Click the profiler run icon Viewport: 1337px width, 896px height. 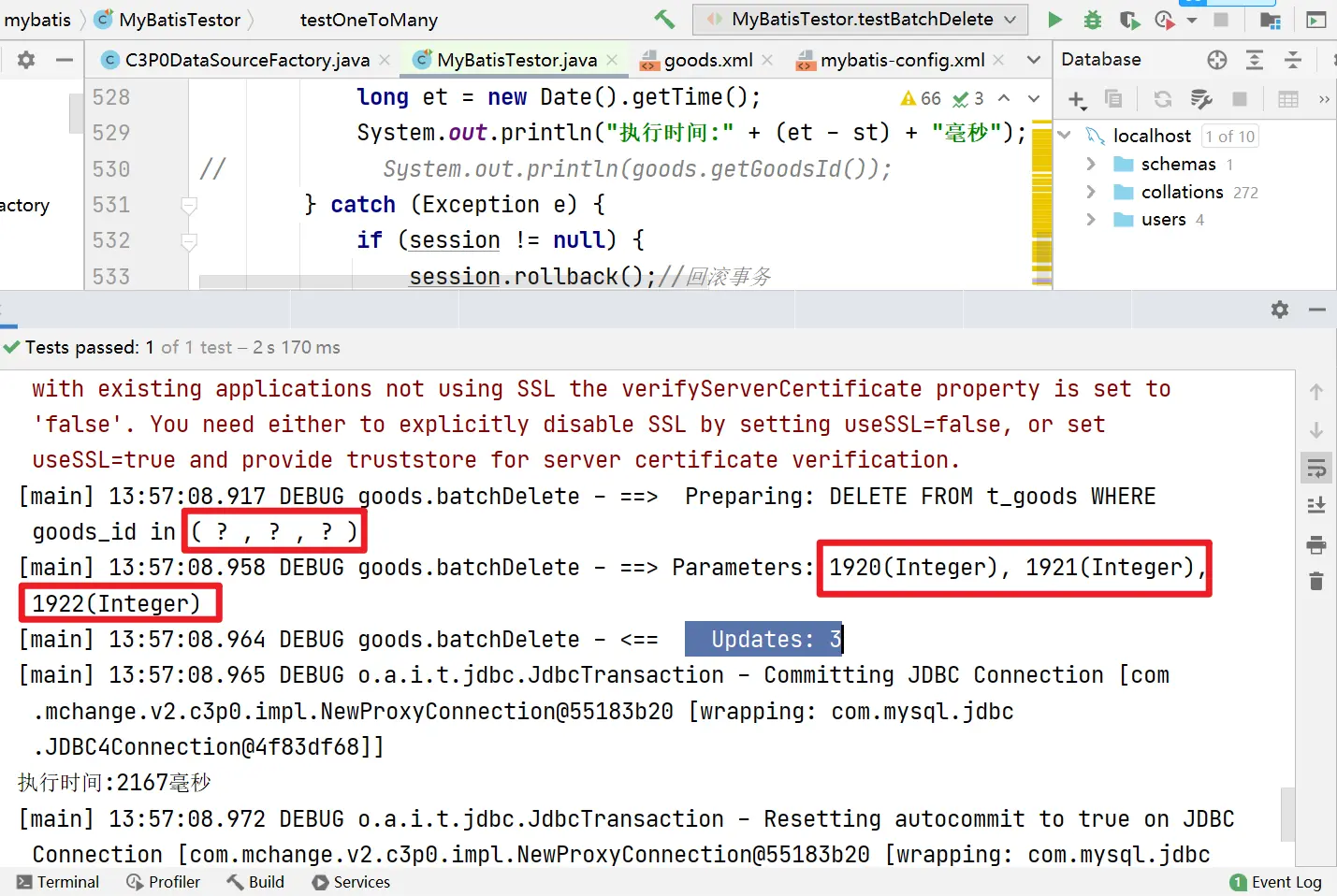tap(1164, 20)
